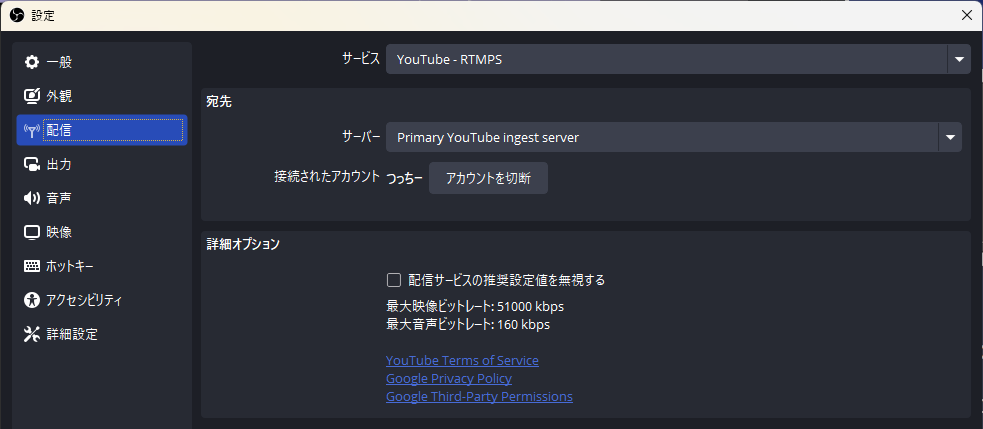Click the 接続されたアカウント label
This screenshot has width=983, height=429.
pos(327,177)
